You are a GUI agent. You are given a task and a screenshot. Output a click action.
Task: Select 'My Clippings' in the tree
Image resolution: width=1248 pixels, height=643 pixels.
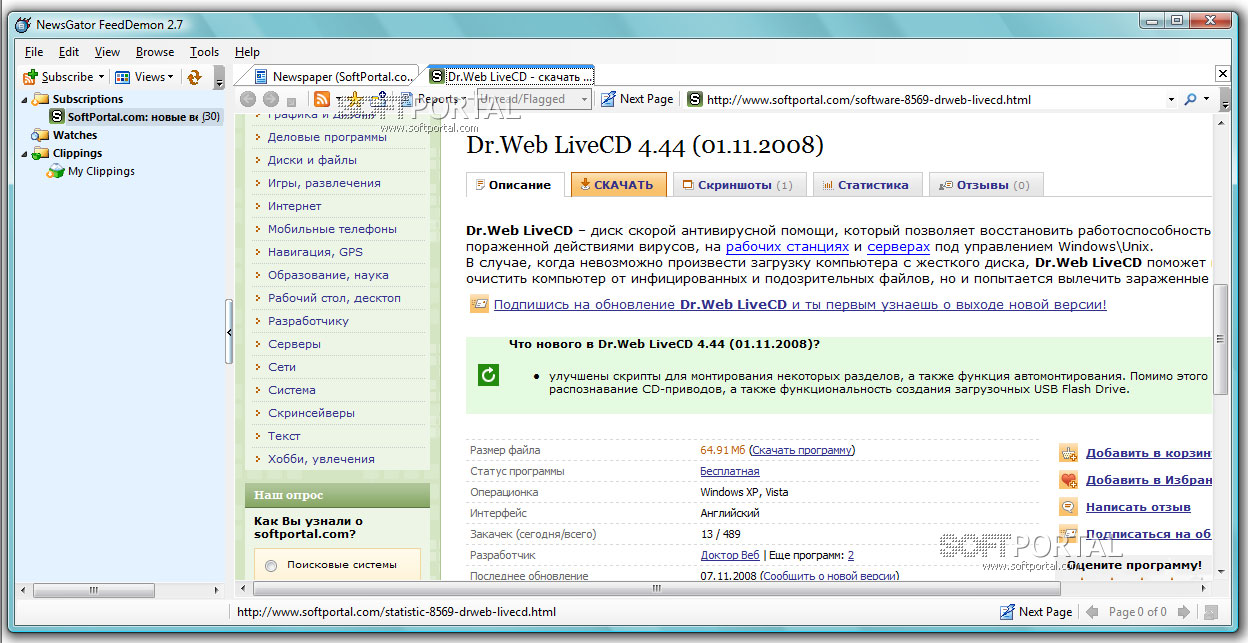tap(101, 171)
